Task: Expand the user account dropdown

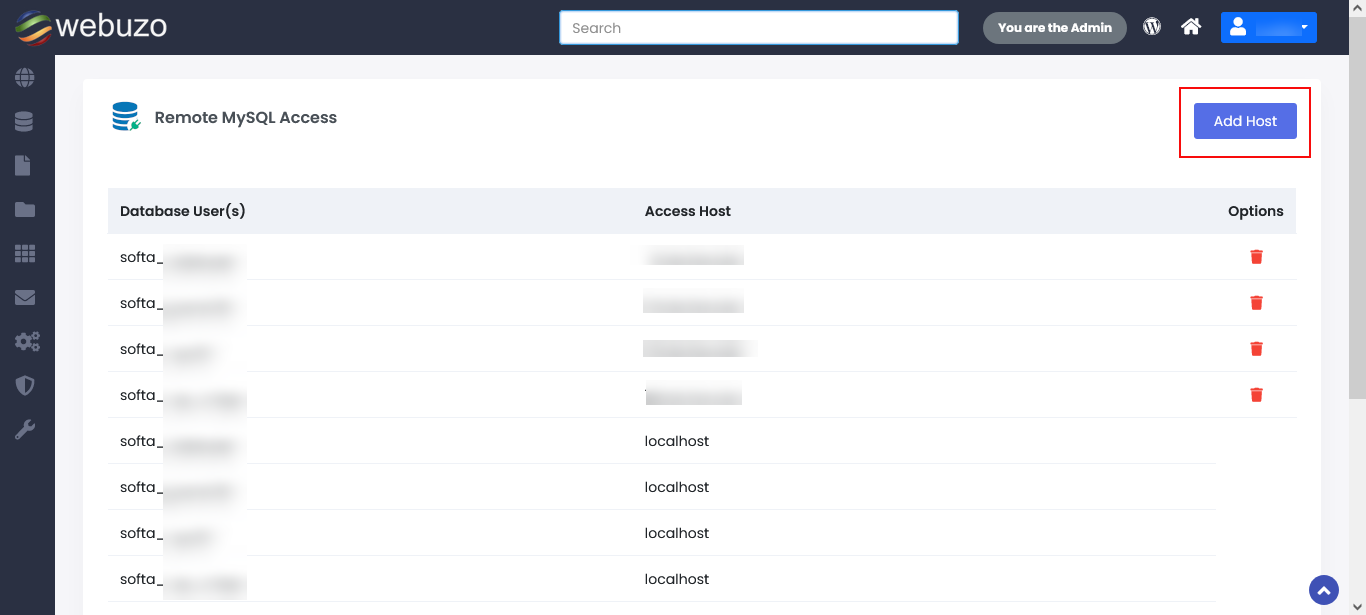Action: click(x=1268, y=28)
